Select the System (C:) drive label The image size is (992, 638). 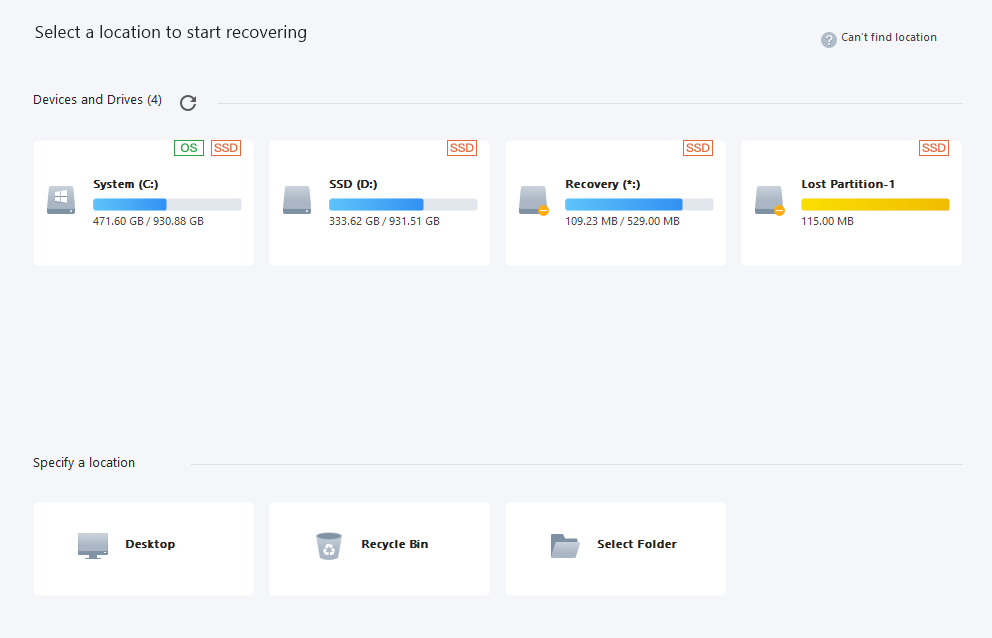pyautogui.click(x=125, y=184)
